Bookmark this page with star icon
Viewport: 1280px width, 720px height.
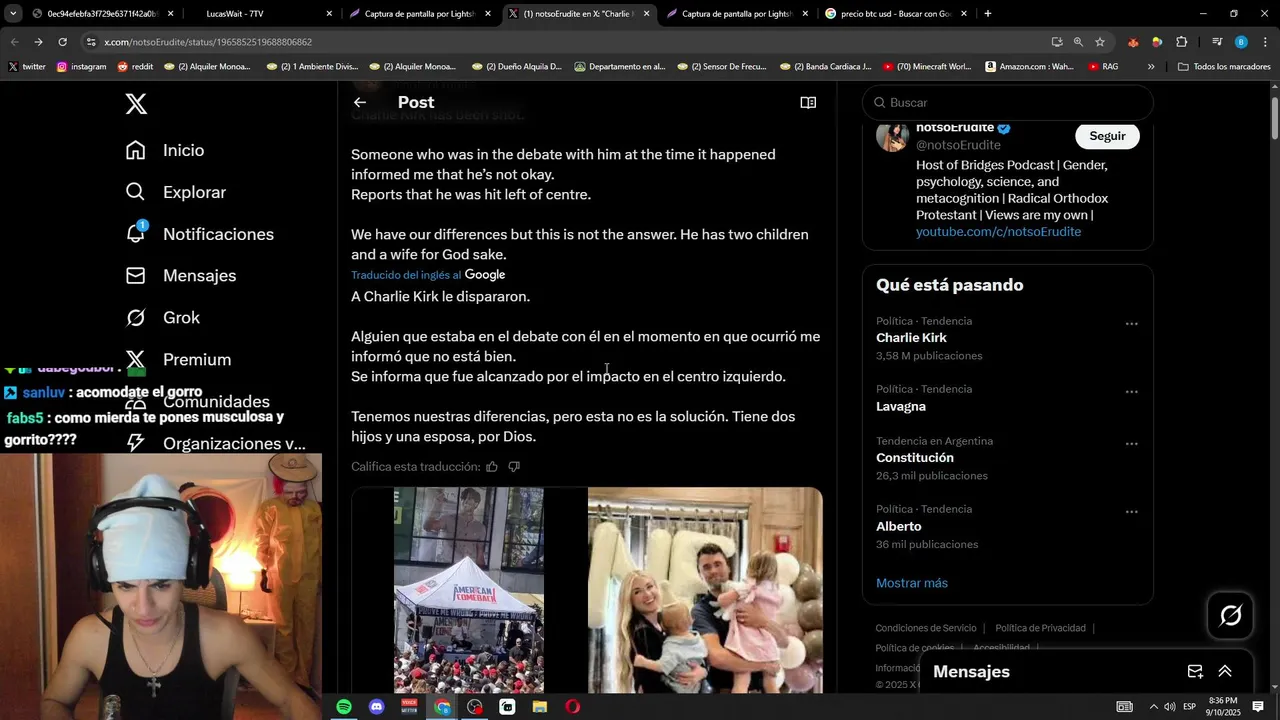click(x=1100, y=42)
